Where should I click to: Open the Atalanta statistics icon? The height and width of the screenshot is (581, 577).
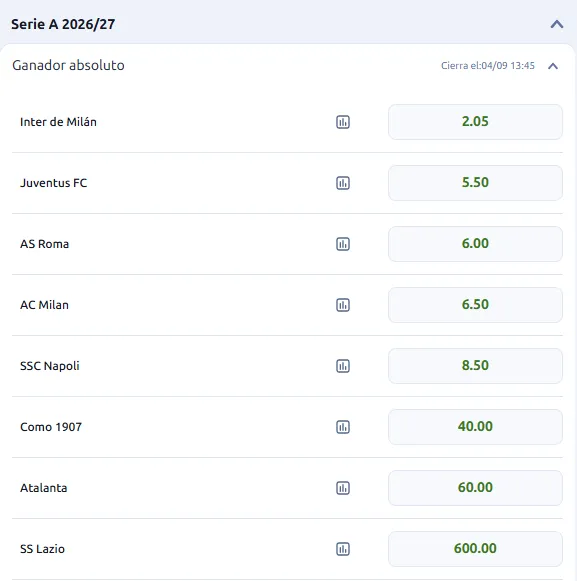coord(343,488)
